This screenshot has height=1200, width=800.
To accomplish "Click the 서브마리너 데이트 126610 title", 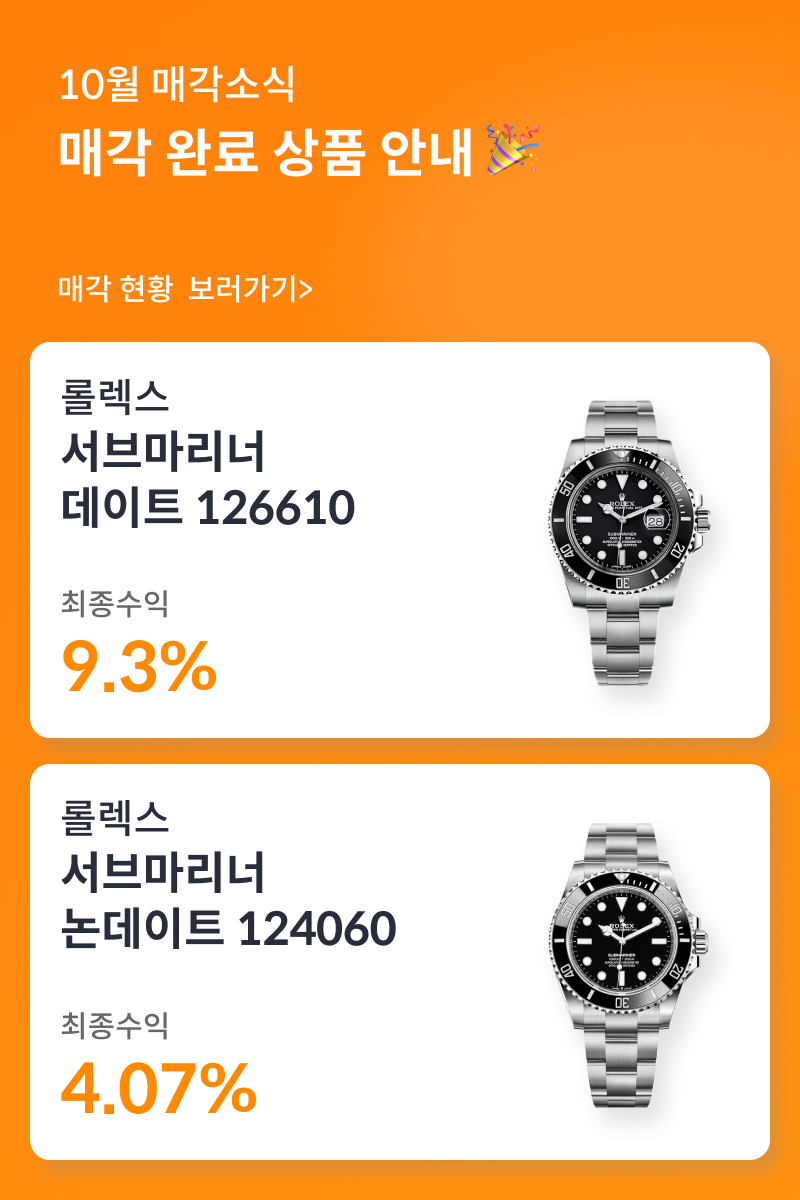I will tap(208, 480).
